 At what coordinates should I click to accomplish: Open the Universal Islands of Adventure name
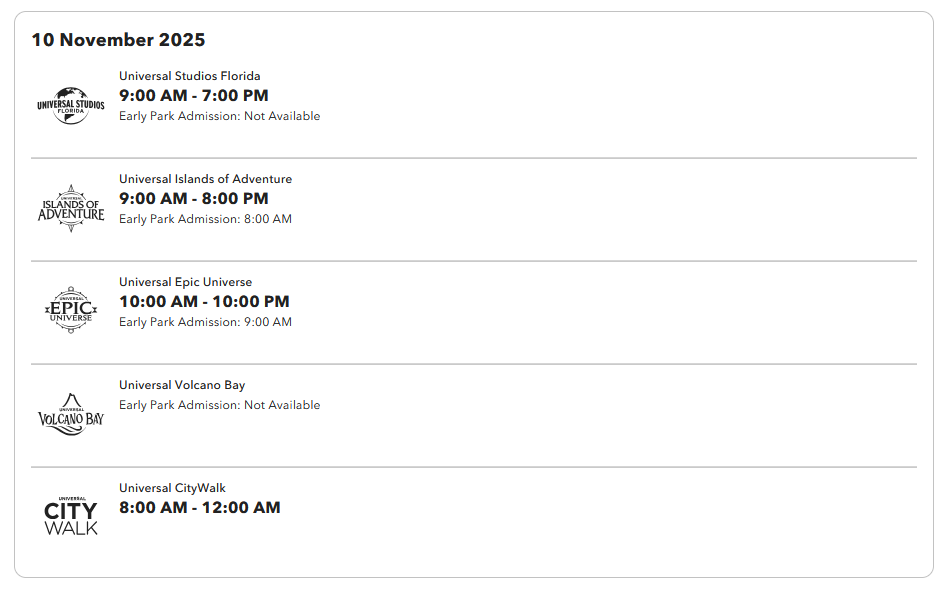[205, 179]
